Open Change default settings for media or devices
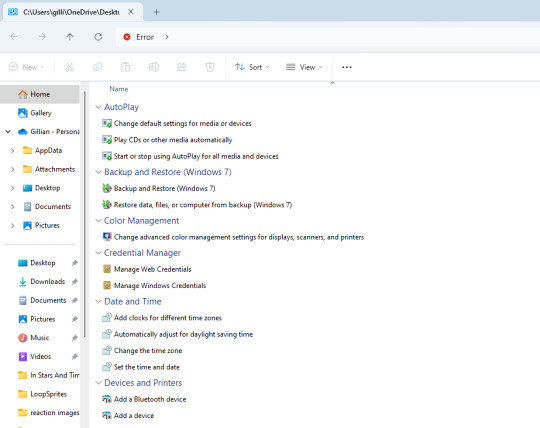540x428 pixels. (177, 123)
